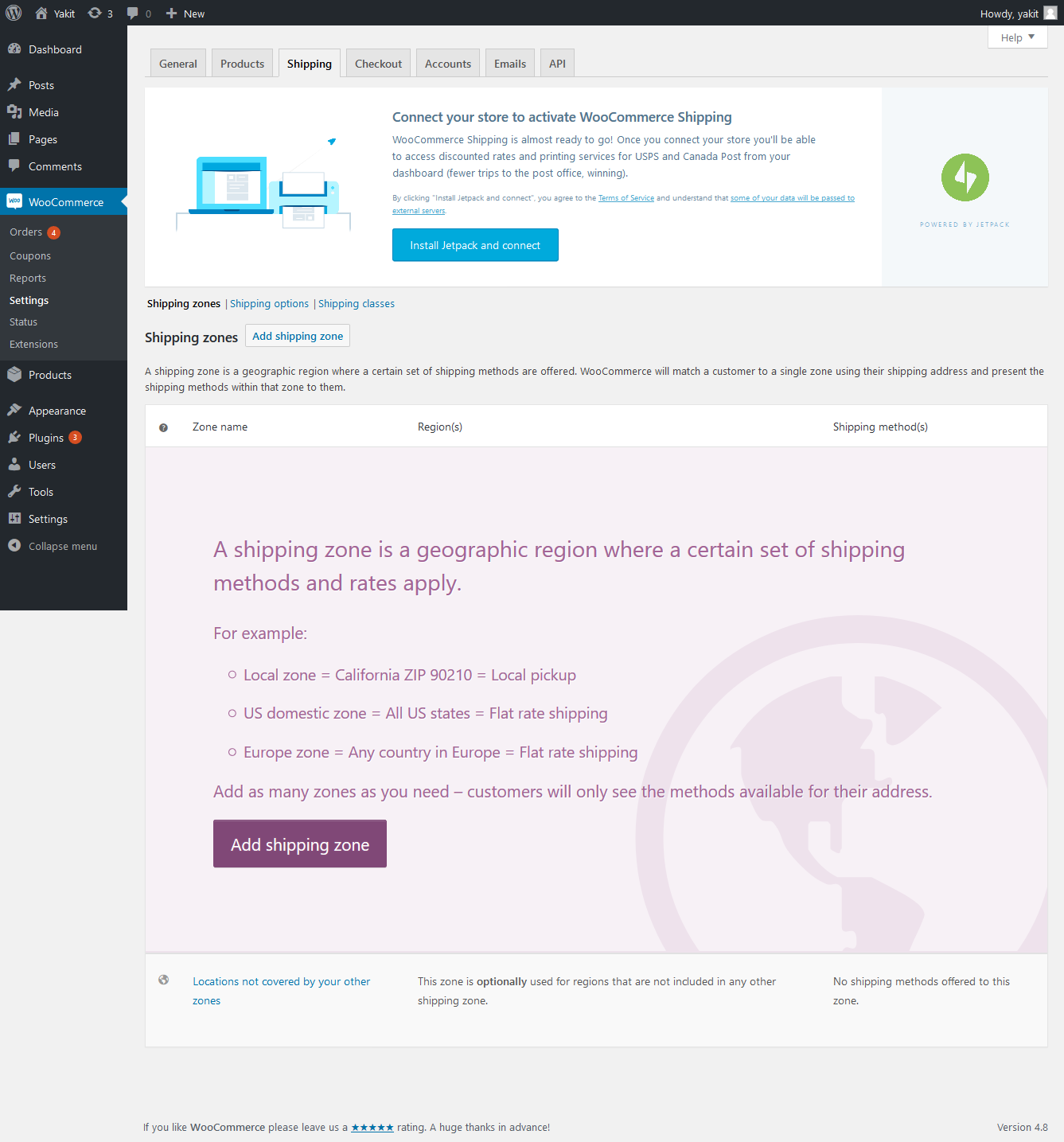This screenshot has height=1142, width=1064.
Task: Expand the Help dropdown
Action: 1018,37
